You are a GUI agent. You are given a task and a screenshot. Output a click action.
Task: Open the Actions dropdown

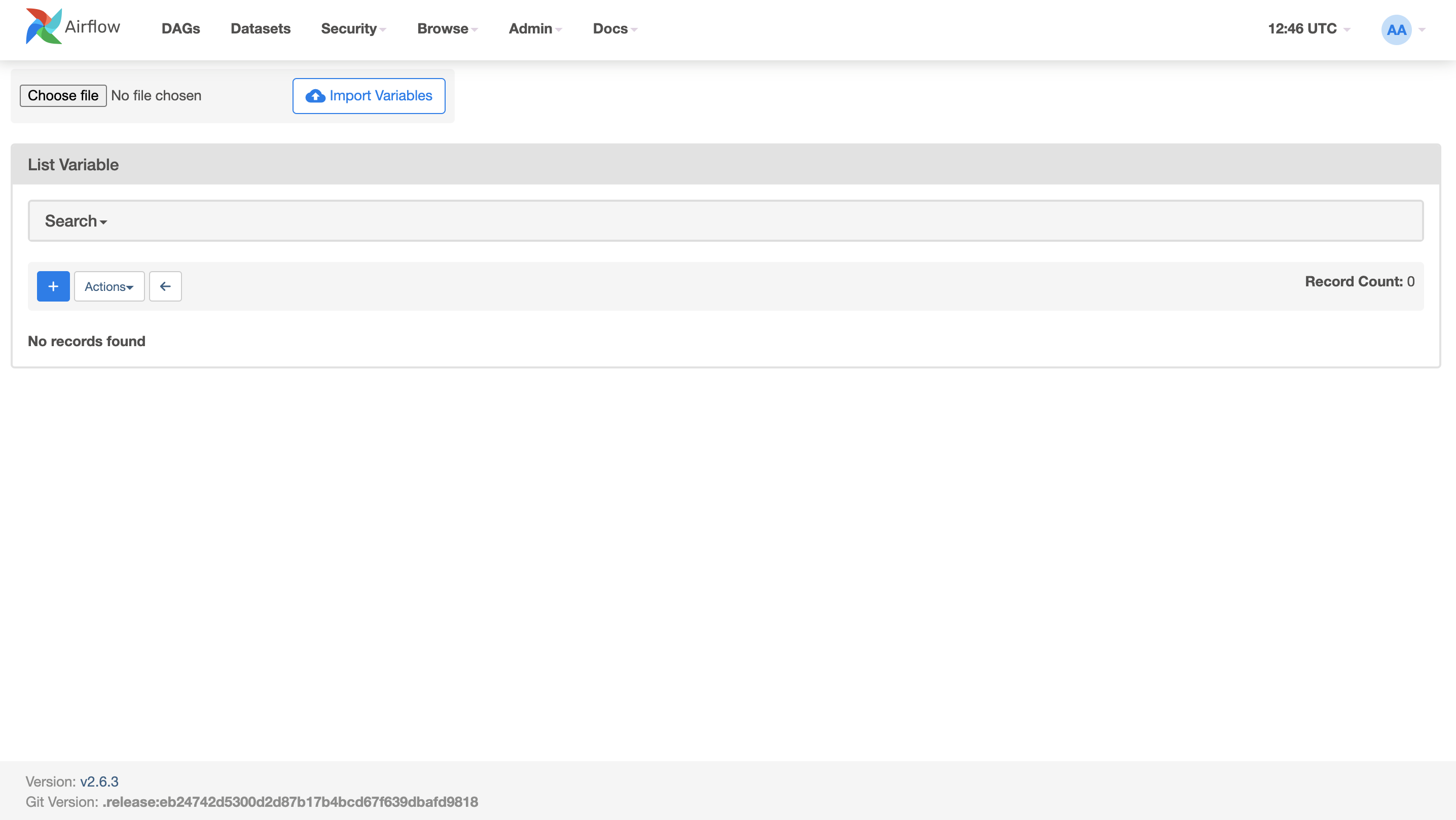coord(108,286)
